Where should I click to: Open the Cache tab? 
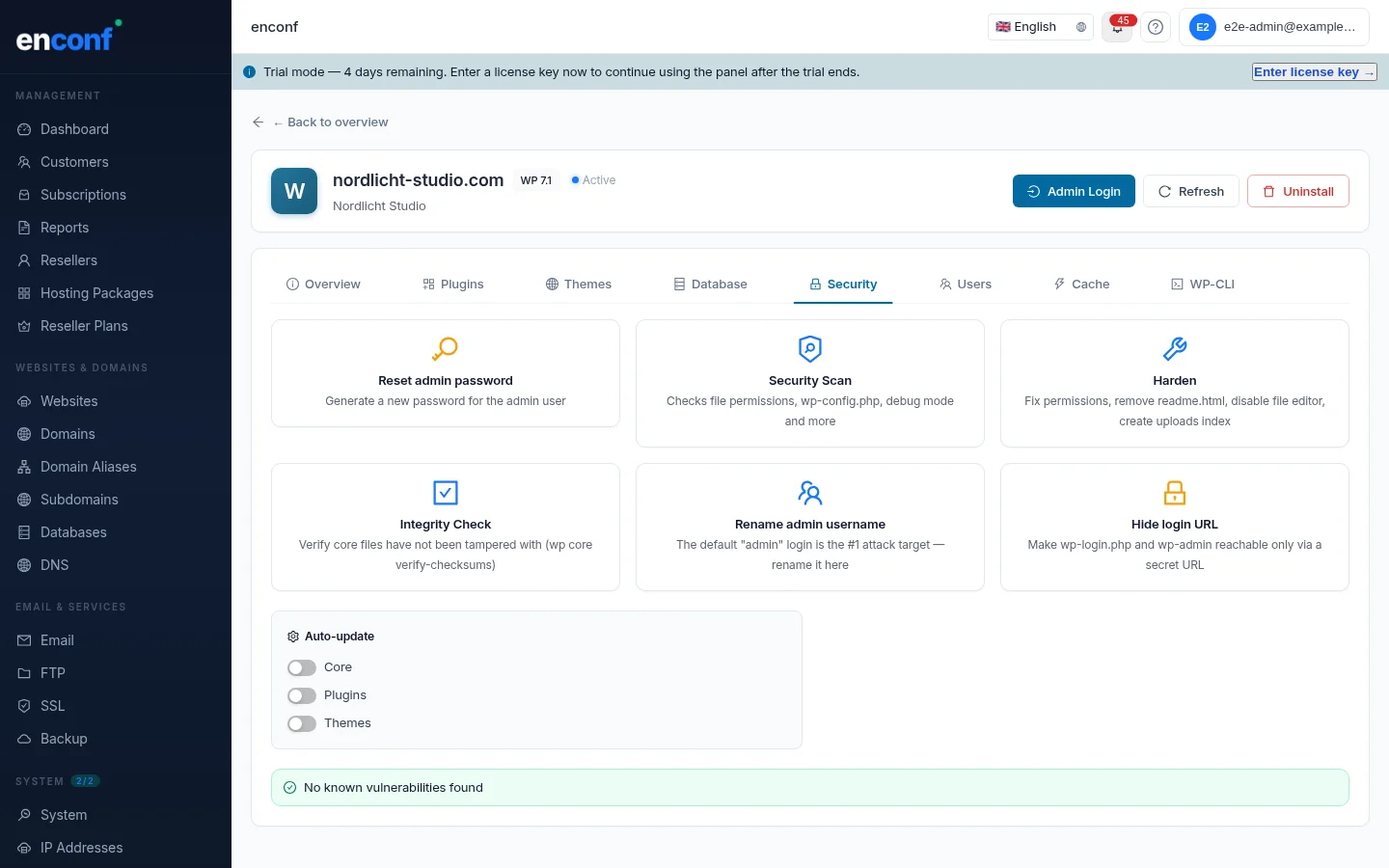tap(1081, 285)
